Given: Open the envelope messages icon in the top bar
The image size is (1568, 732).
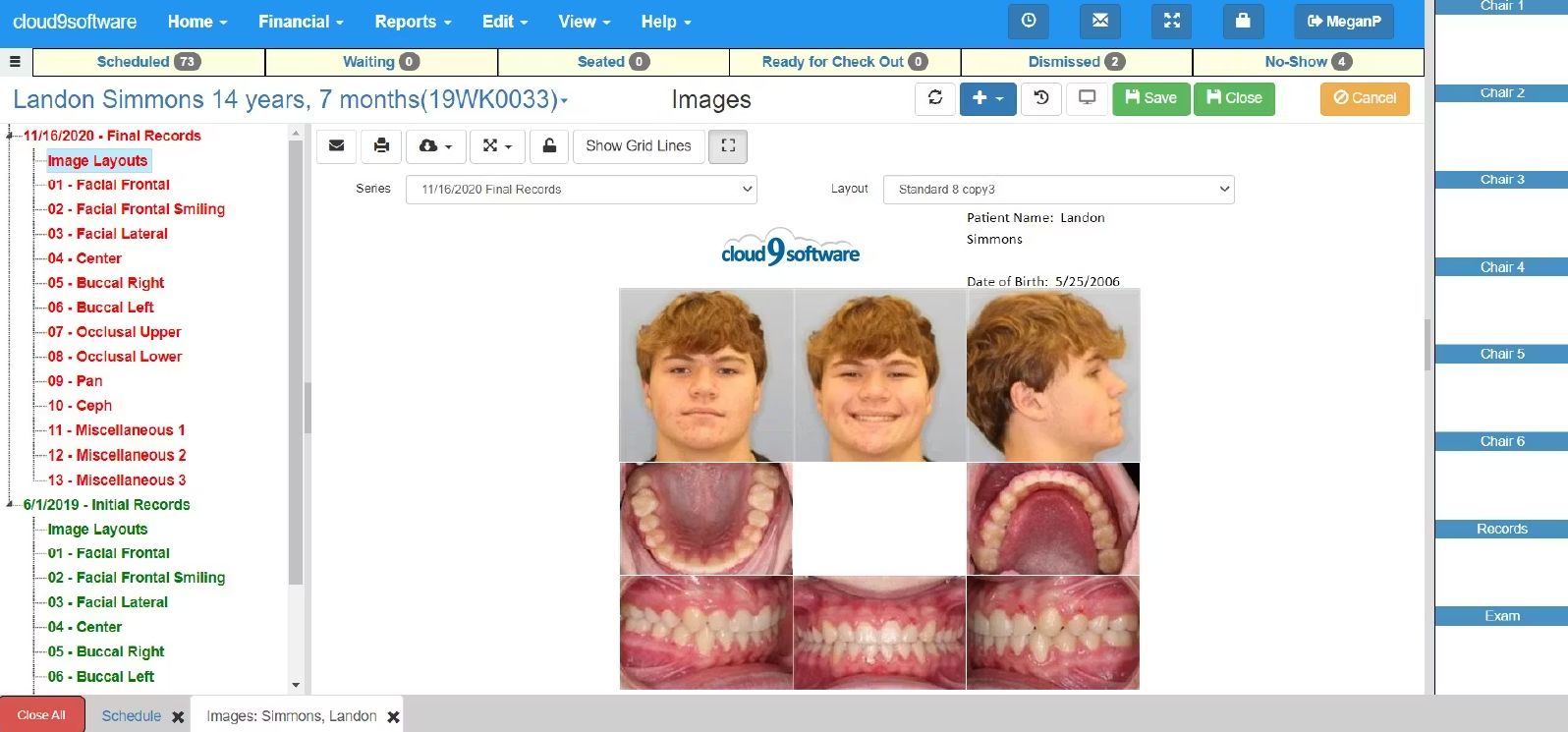Looking at the screenshot, I should pos(1099,21).
